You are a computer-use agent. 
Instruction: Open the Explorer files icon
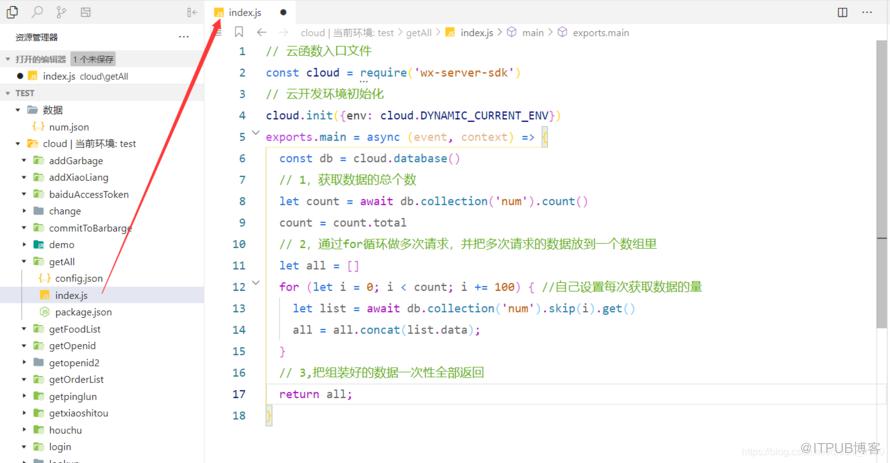tap(12, 12)
